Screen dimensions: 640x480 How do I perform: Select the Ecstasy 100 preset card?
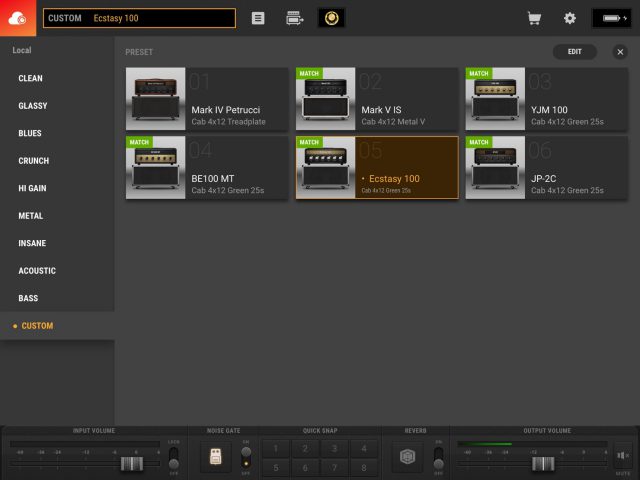377,167
